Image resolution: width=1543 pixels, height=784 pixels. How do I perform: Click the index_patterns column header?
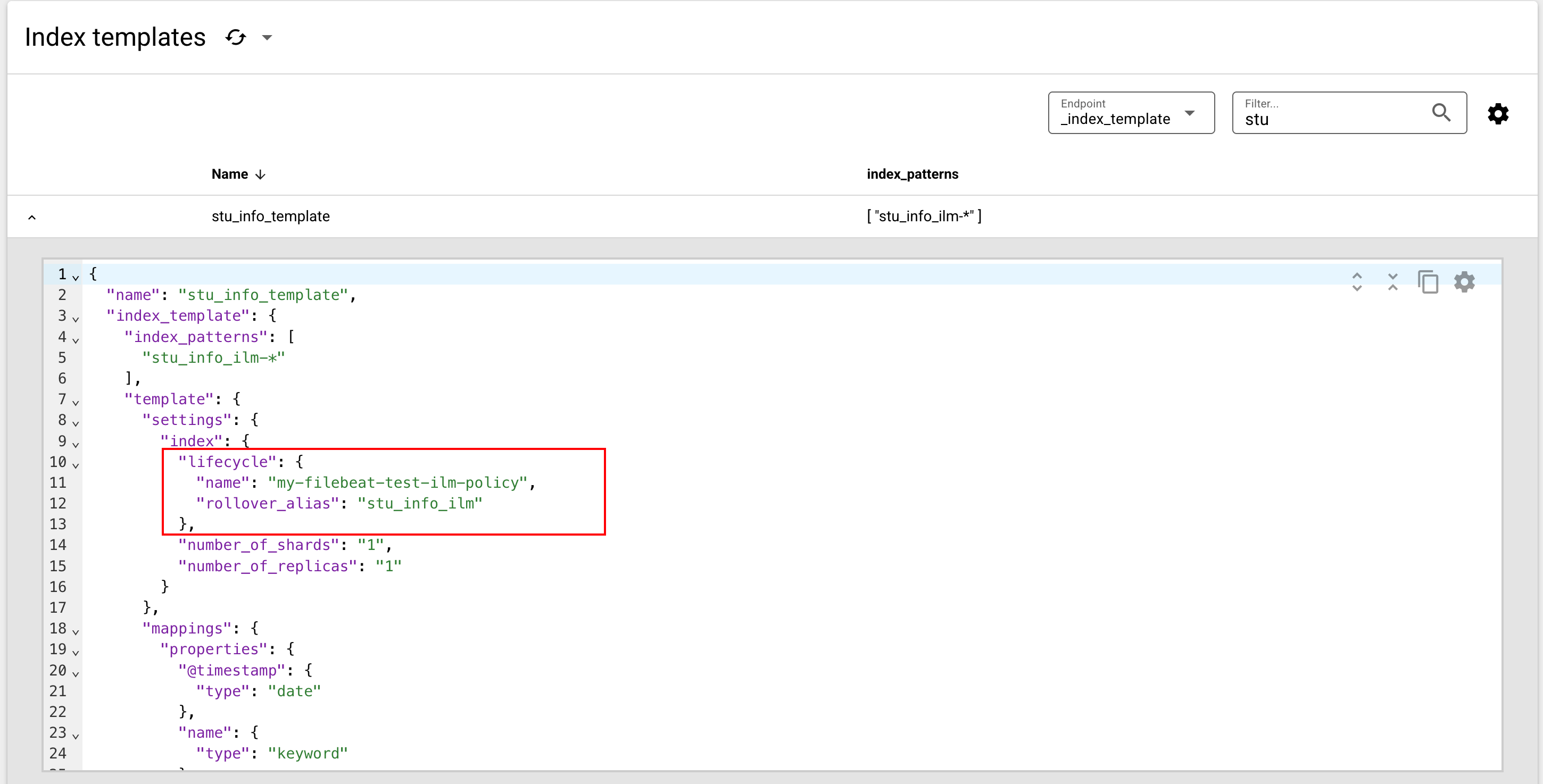[912, 174]
